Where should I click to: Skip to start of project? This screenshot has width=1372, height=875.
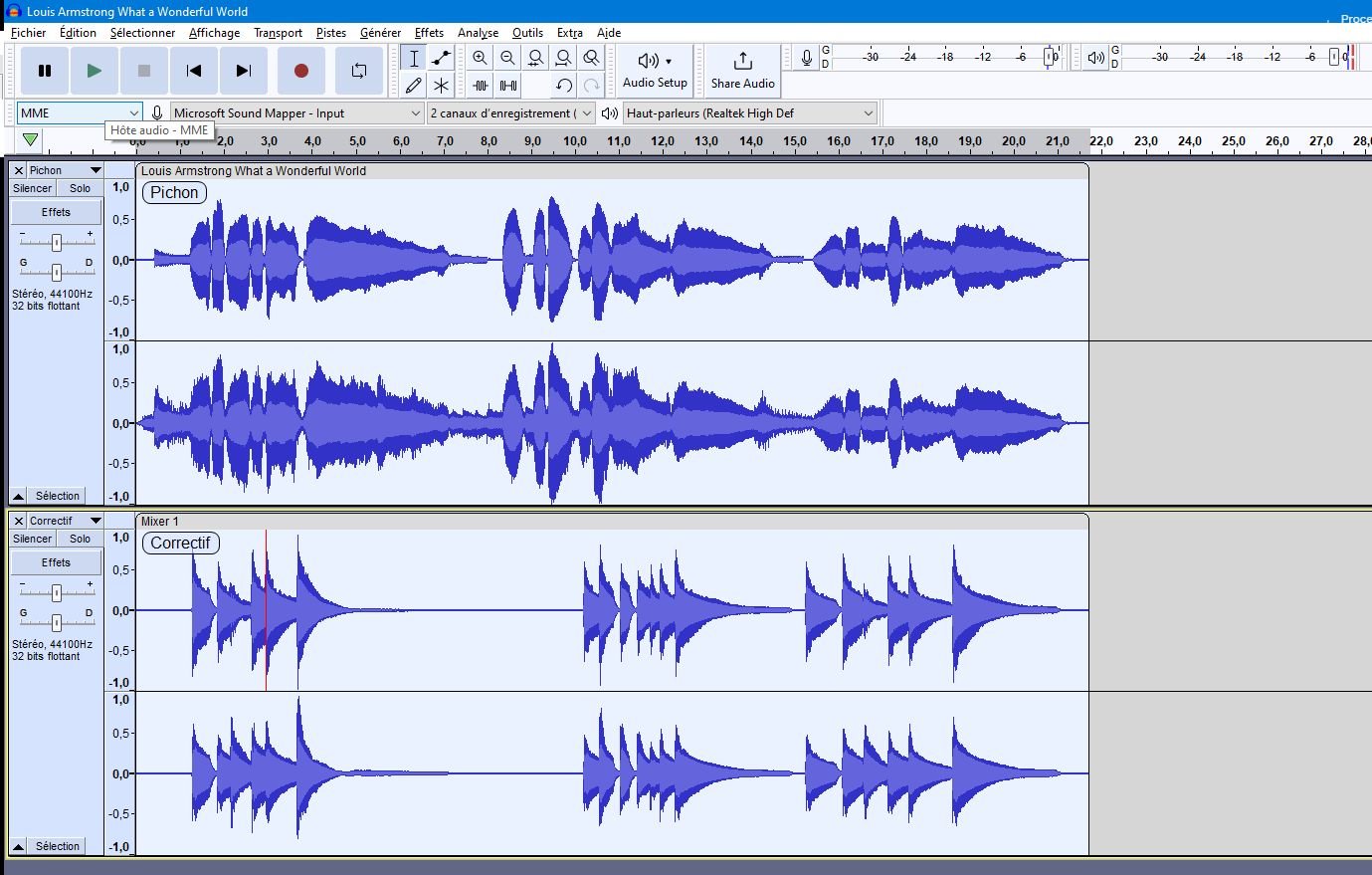(x=194, y=71)
